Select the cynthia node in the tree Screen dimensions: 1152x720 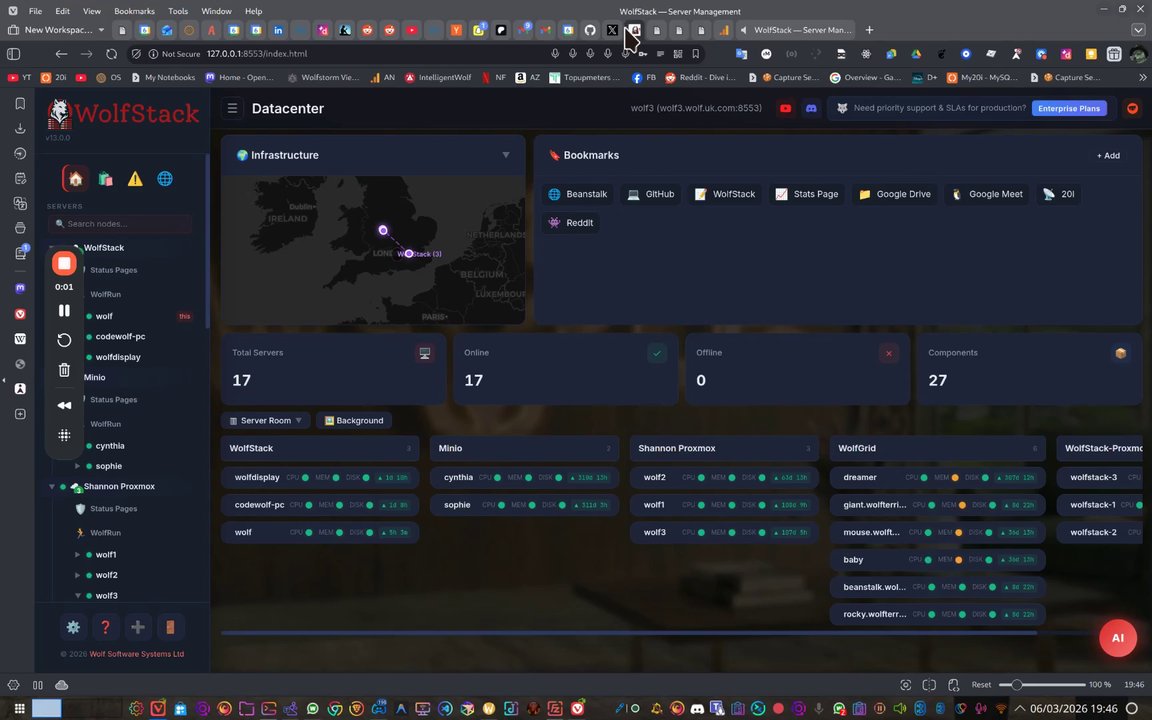point(109,446)
